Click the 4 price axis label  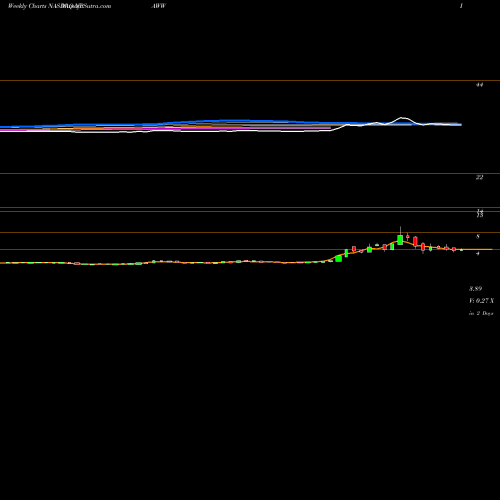coord(478,254)
